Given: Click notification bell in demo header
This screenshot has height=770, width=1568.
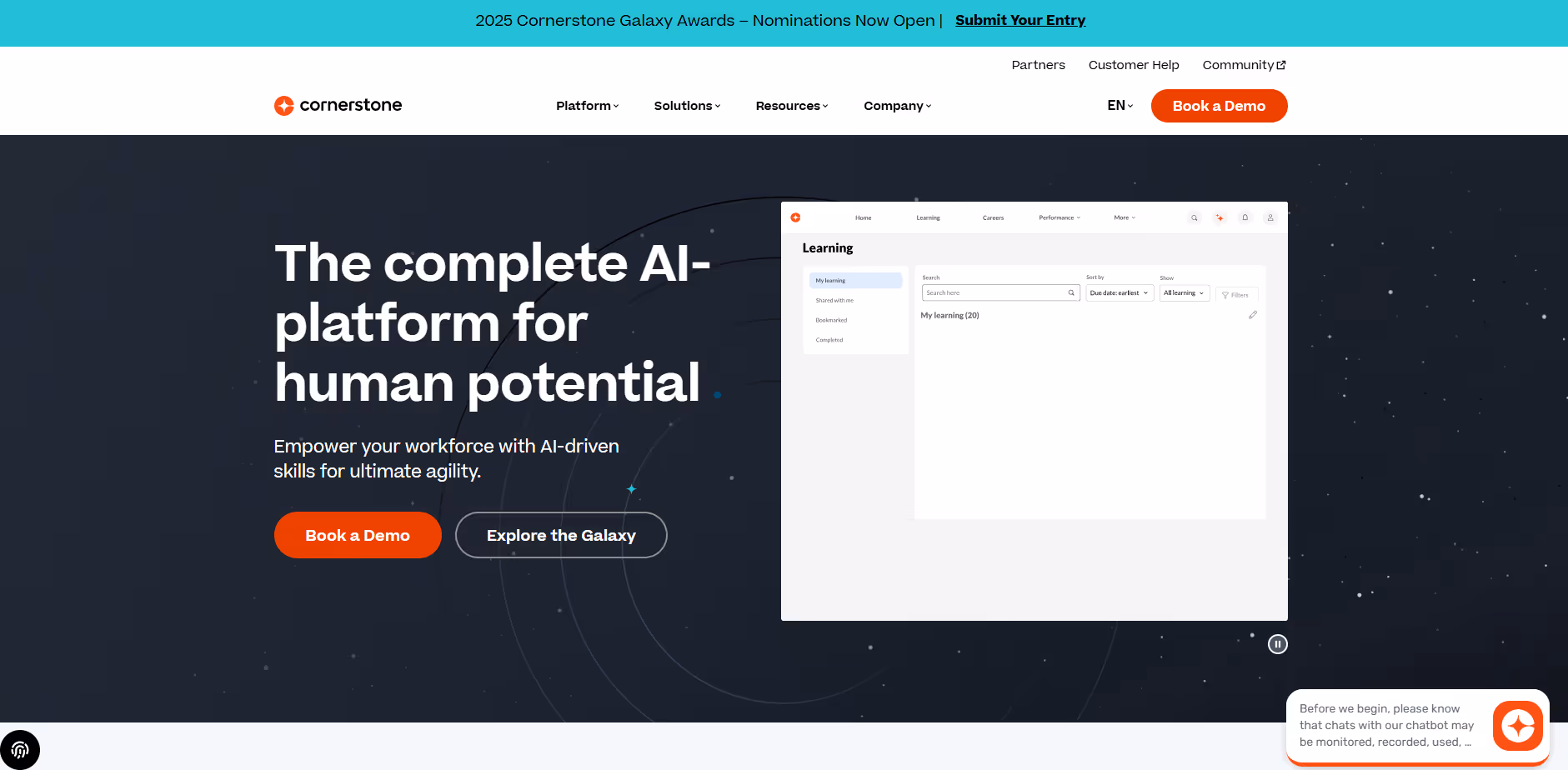Looking at the screenshot, I should [1245, 217].
